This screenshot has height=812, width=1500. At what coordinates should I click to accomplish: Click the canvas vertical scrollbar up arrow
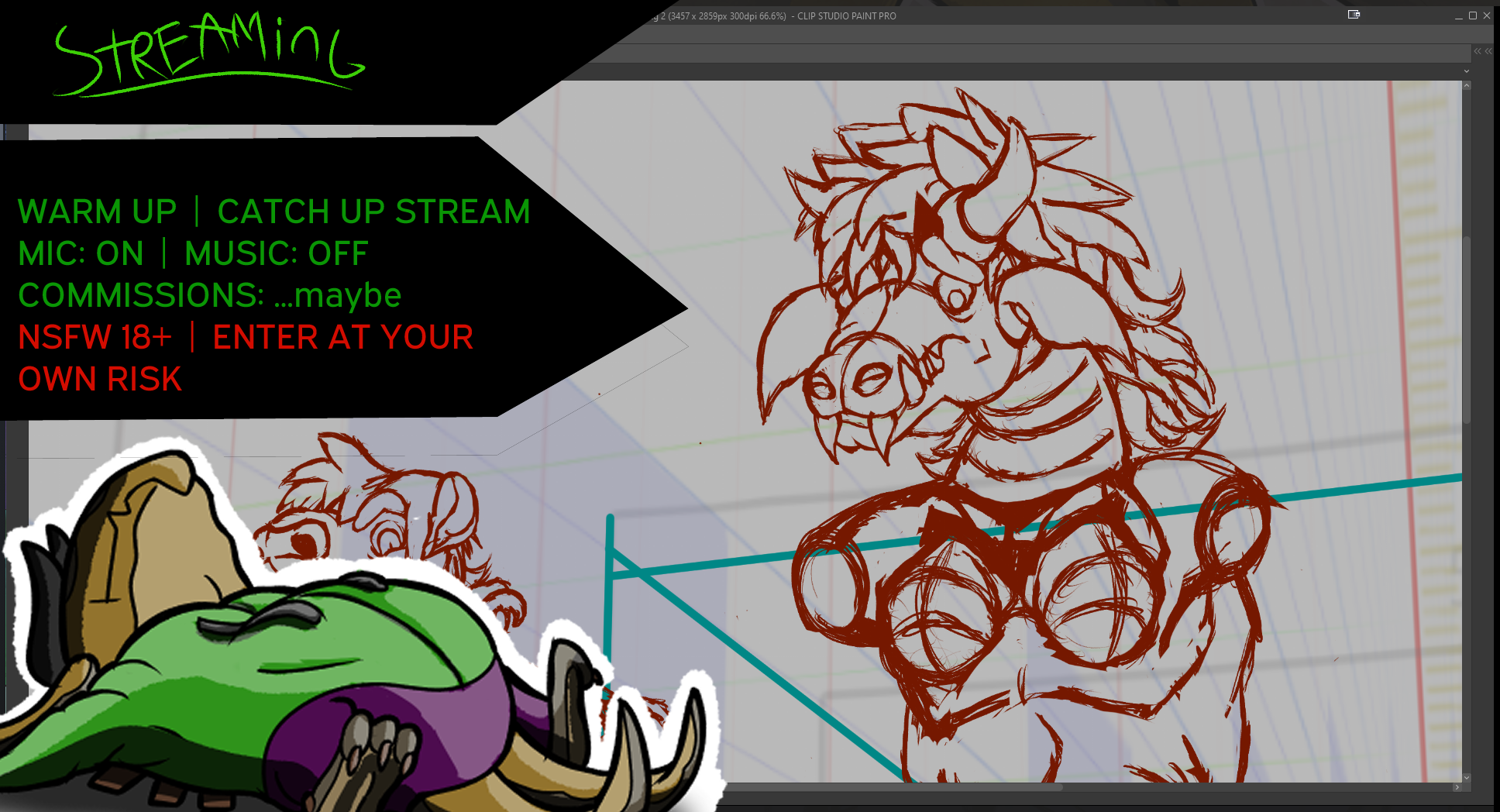[x=1466, y=85]
